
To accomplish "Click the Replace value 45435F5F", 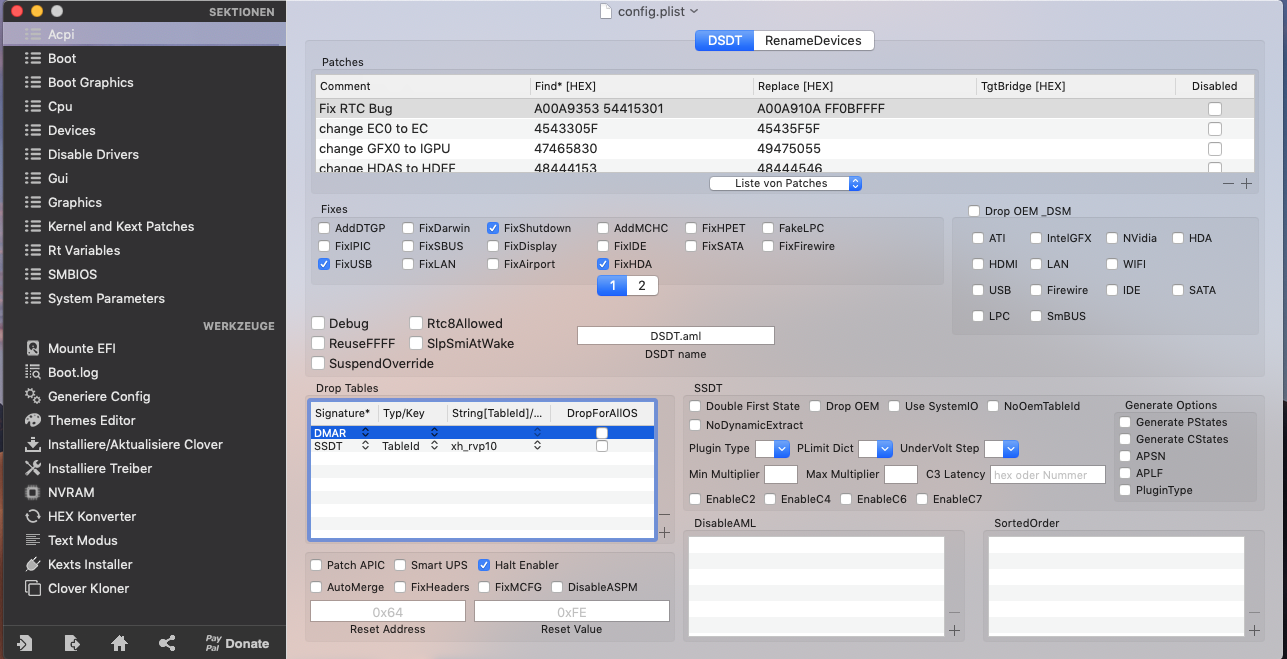I will 789,128.
